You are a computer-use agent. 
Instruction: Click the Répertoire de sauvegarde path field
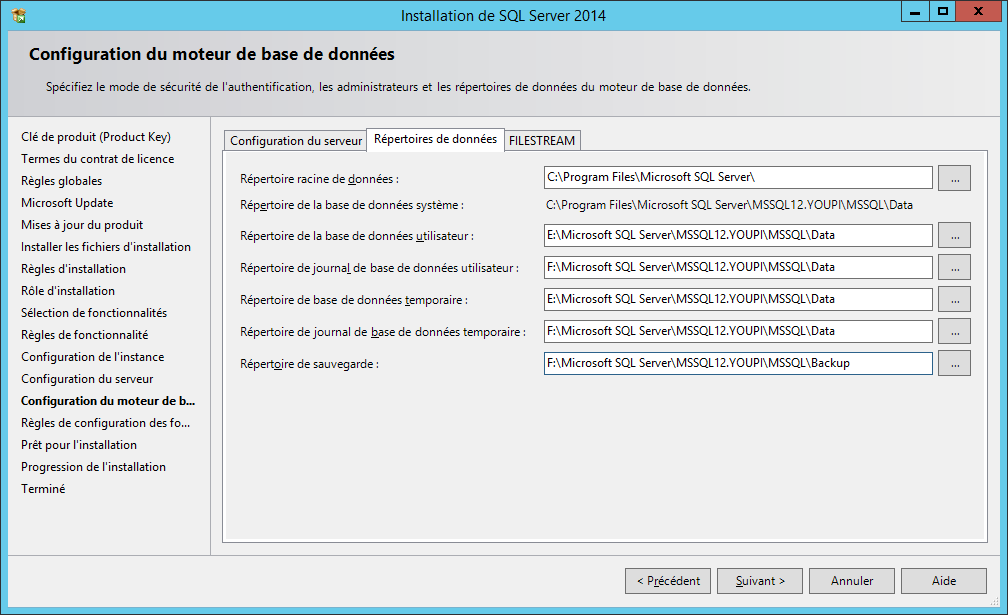[x=738, y=364]
